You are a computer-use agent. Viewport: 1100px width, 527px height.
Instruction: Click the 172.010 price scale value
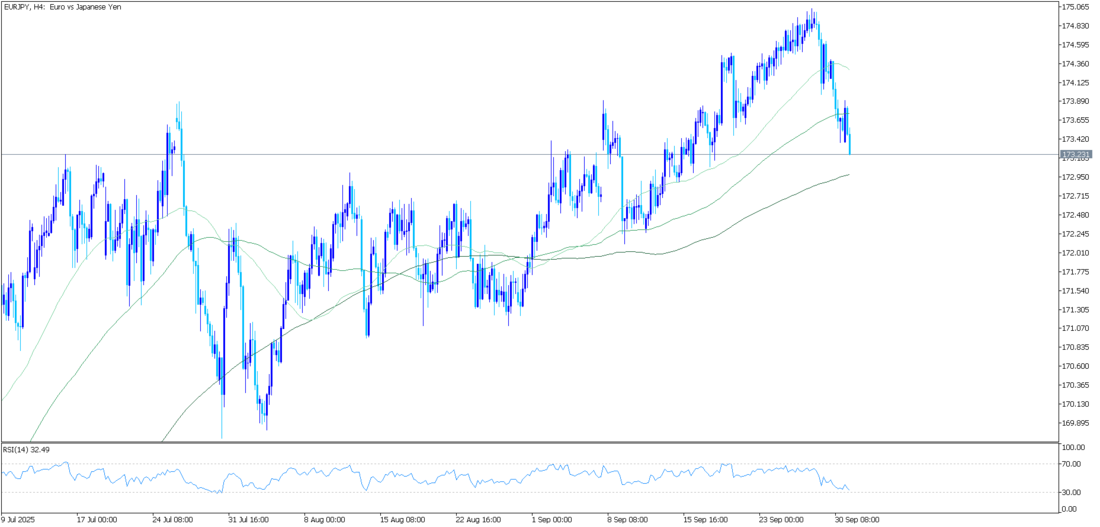pos(1076,253)
